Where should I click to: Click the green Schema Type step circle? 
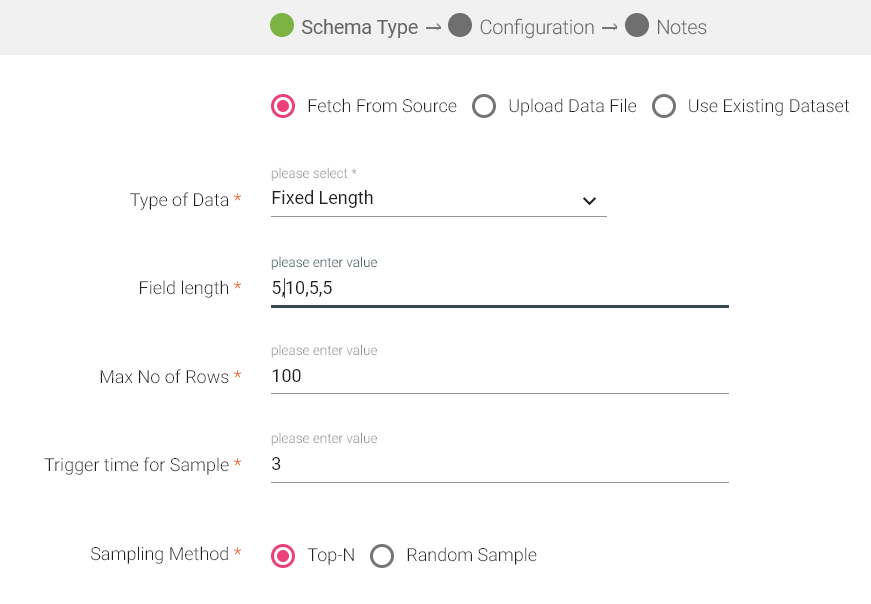[x=282, y=27]
